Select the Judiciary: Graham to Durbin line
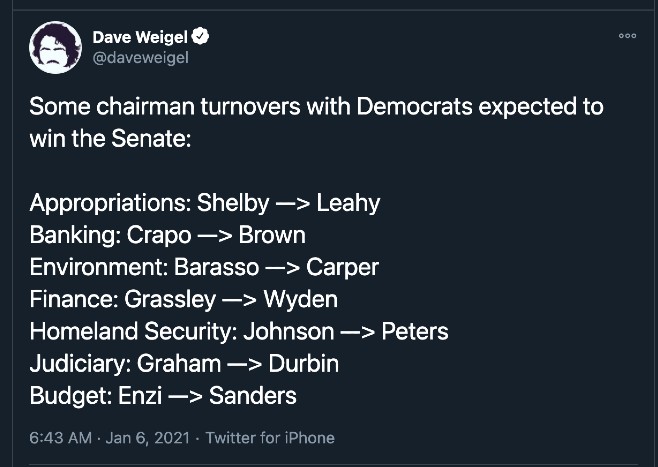Screen dimensions: 658x467 [x=184, y=364]
